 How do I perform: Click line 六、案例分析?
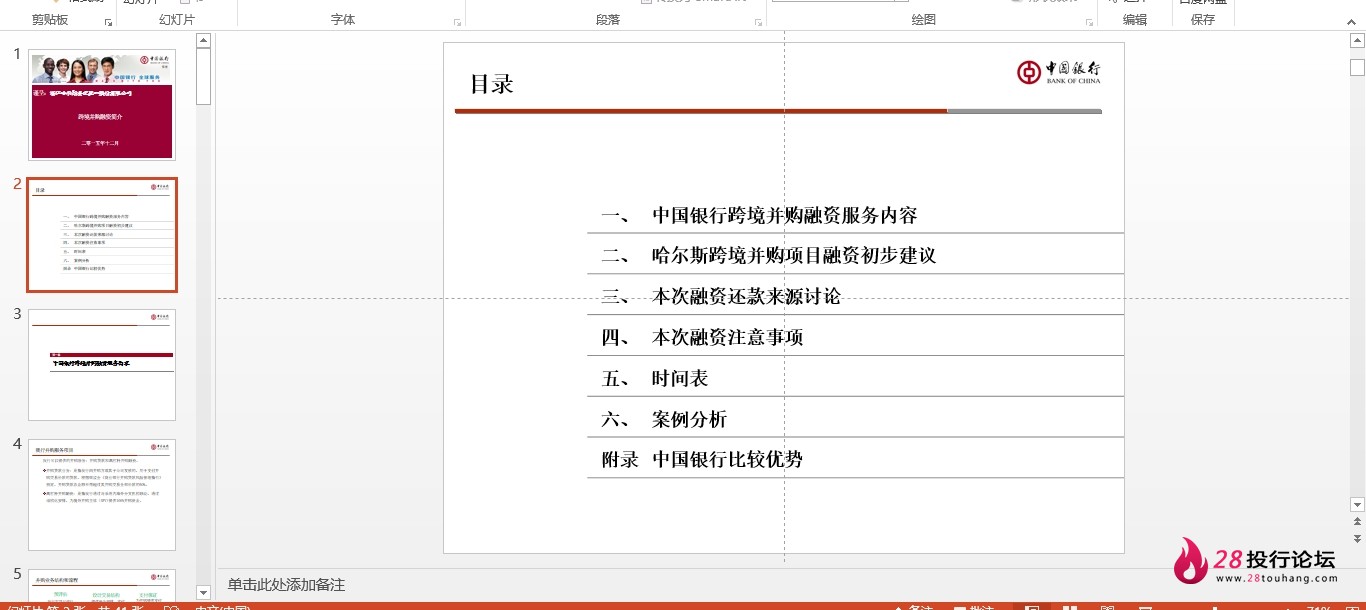pos(664,419)
